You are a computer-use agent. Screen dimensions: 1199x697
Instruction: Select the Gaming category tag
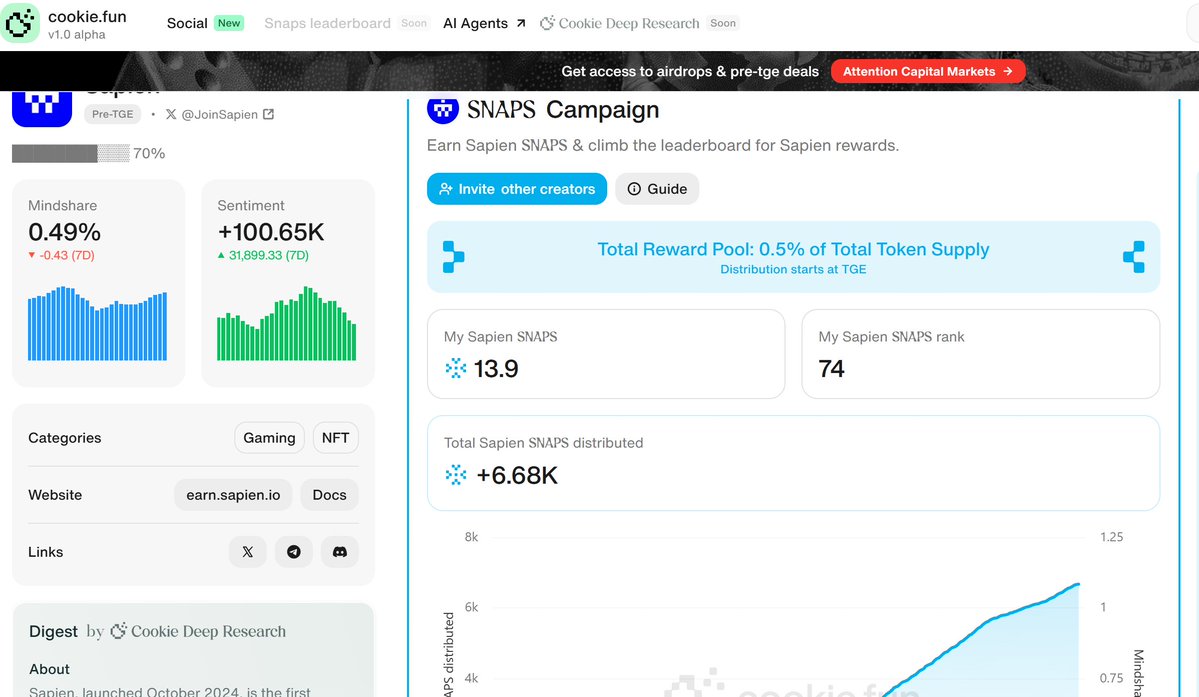tap(269, 438)
